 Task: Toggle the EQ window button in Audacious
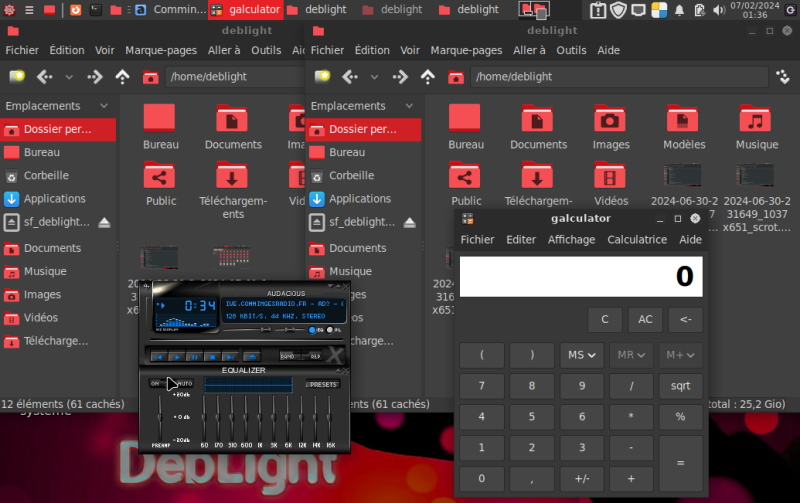(314, 328)
